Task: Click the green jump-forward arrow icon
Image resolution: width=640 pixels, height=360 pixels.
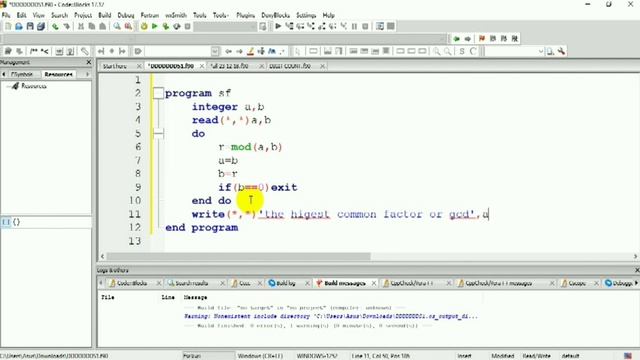Action: [x=456, y=39]
